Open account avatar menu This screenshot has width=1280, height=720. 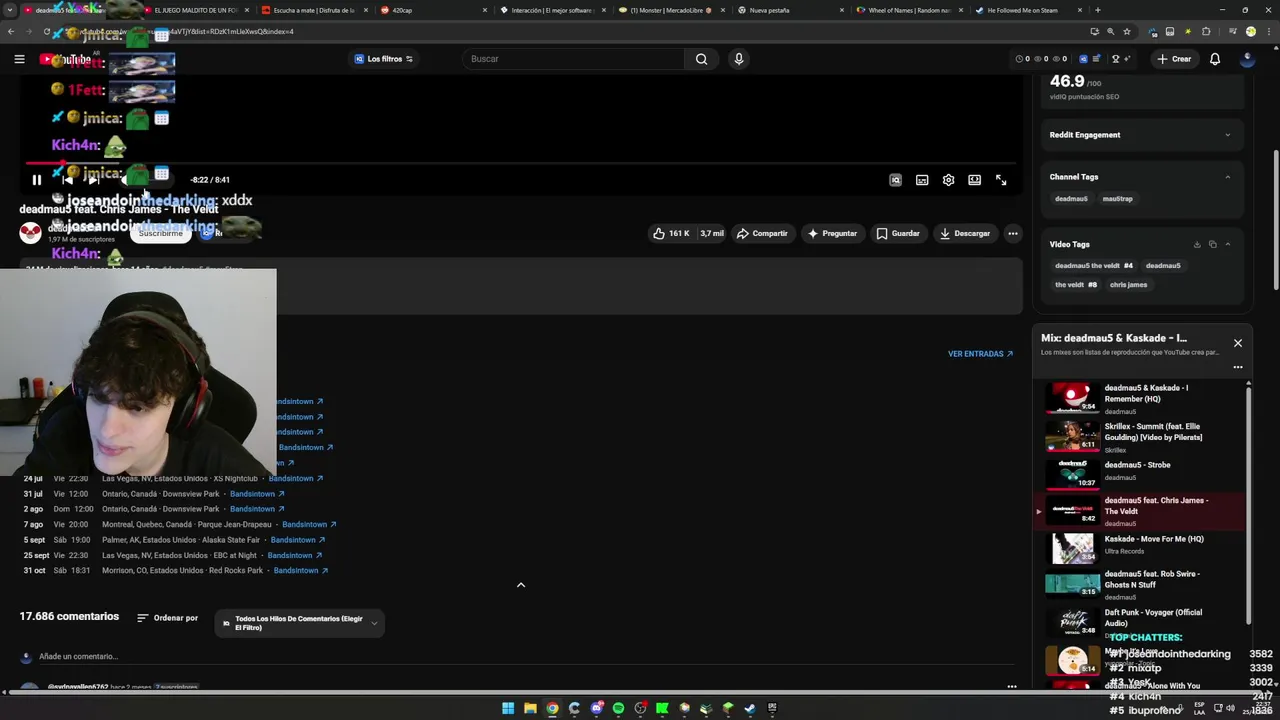point(1247,59)
